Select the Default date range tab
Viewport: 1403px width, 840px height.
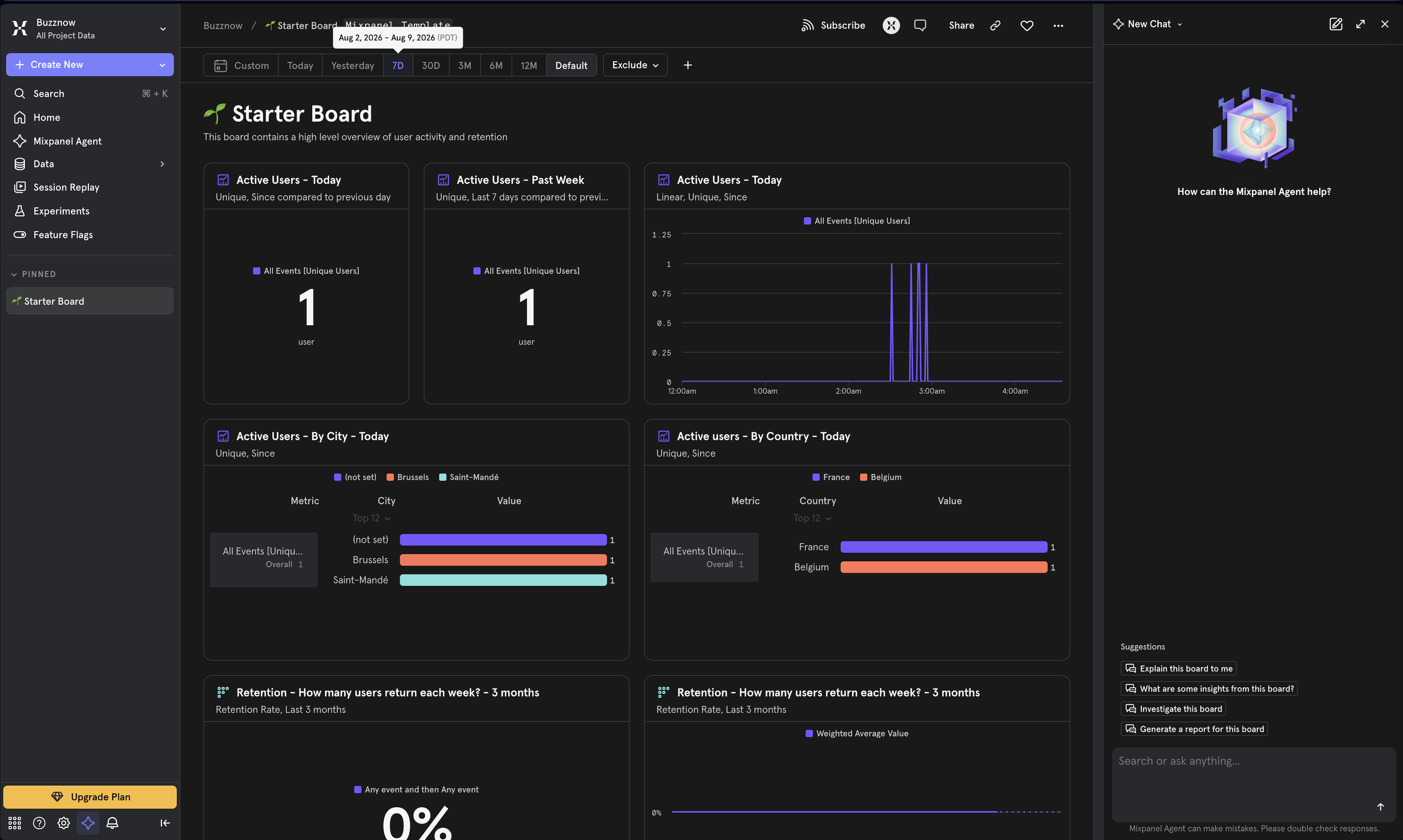571,66
